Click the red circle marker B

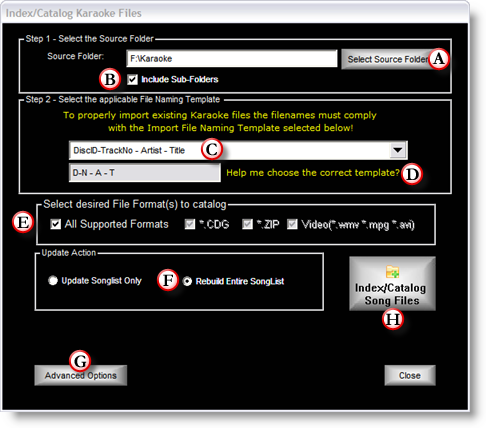pyautogui.click(x=110, y=79)
